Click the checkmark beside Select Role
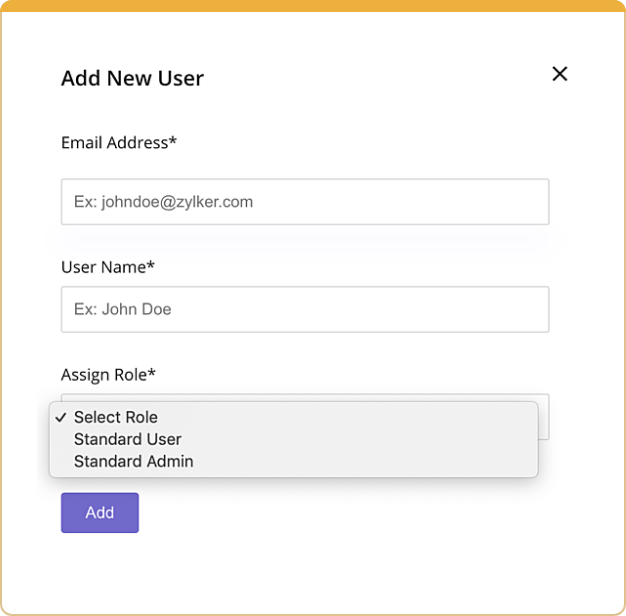 point(61,417)
